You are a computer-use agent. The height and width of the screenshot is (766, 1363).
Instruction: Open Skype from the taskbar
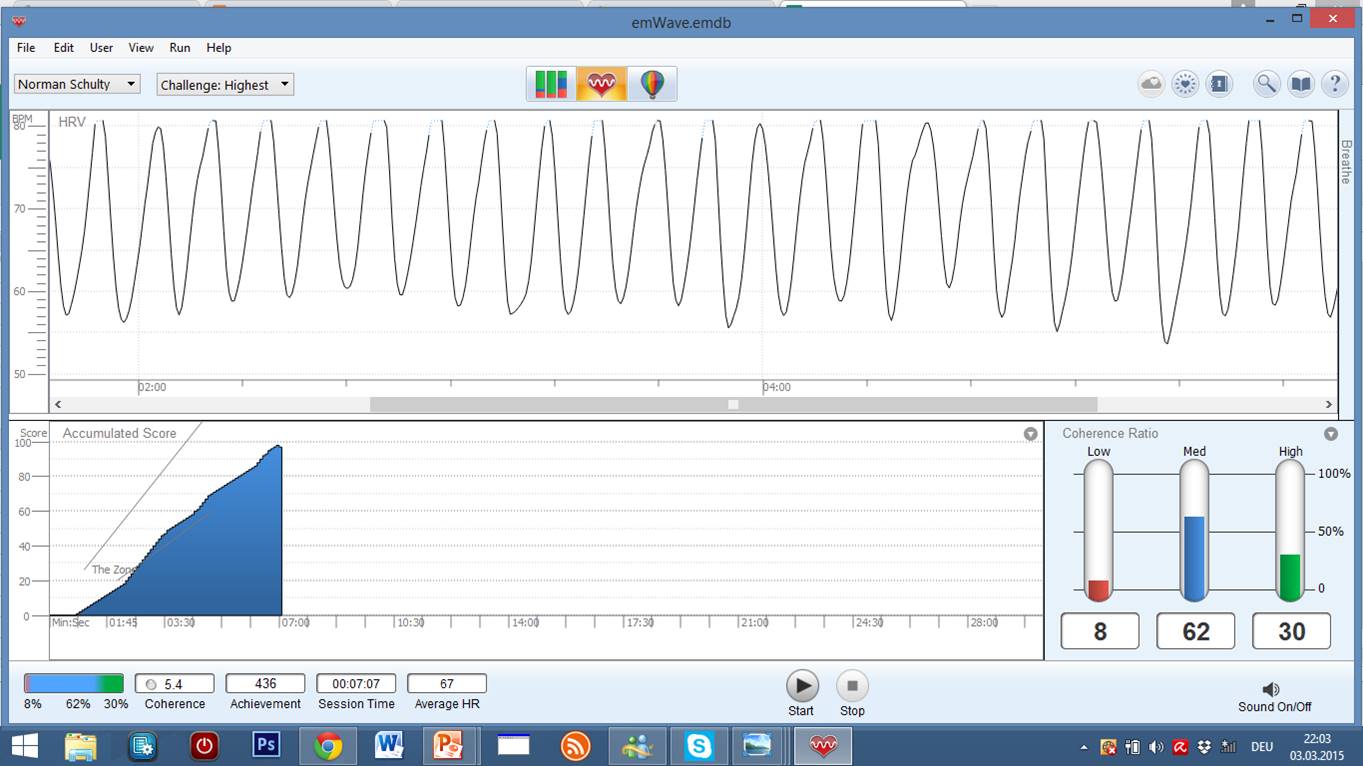click(x=699, y=746)
